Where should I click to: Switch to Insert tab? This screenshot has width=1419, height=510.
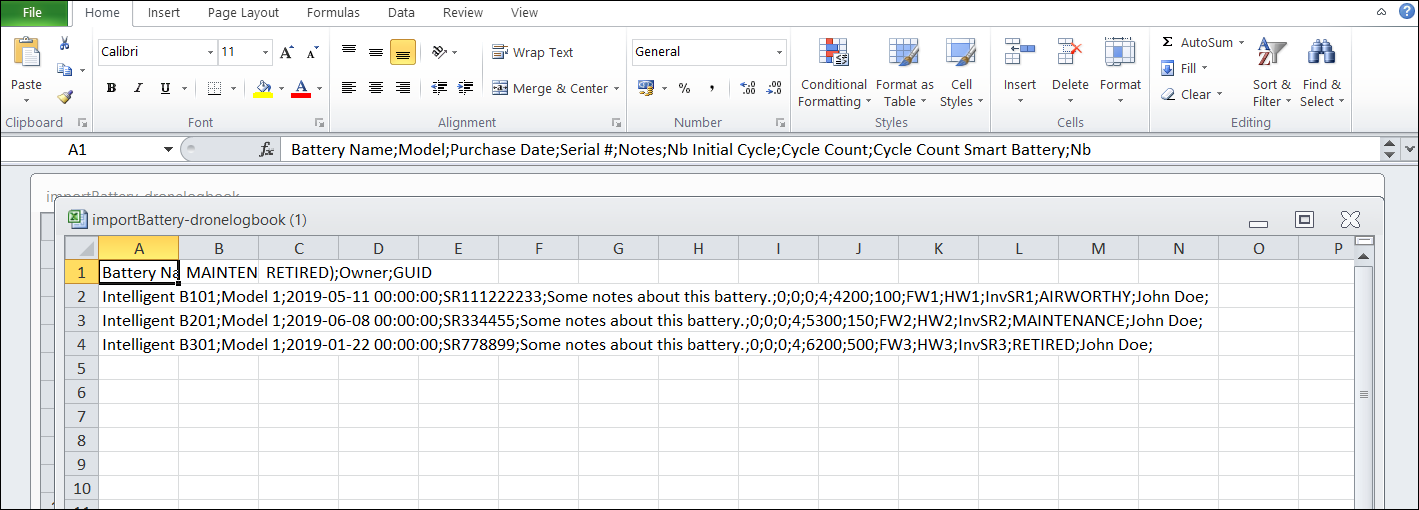pyautogui.click(x=164, y=13)
